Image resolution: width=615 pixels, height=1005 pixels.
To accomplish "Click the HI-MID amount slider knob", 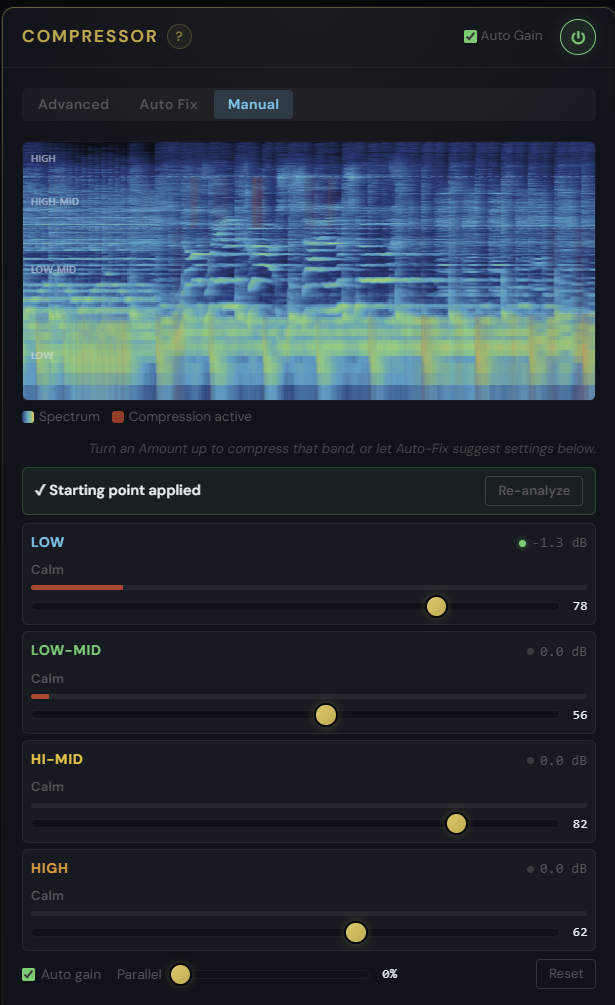I will point(456,824).
